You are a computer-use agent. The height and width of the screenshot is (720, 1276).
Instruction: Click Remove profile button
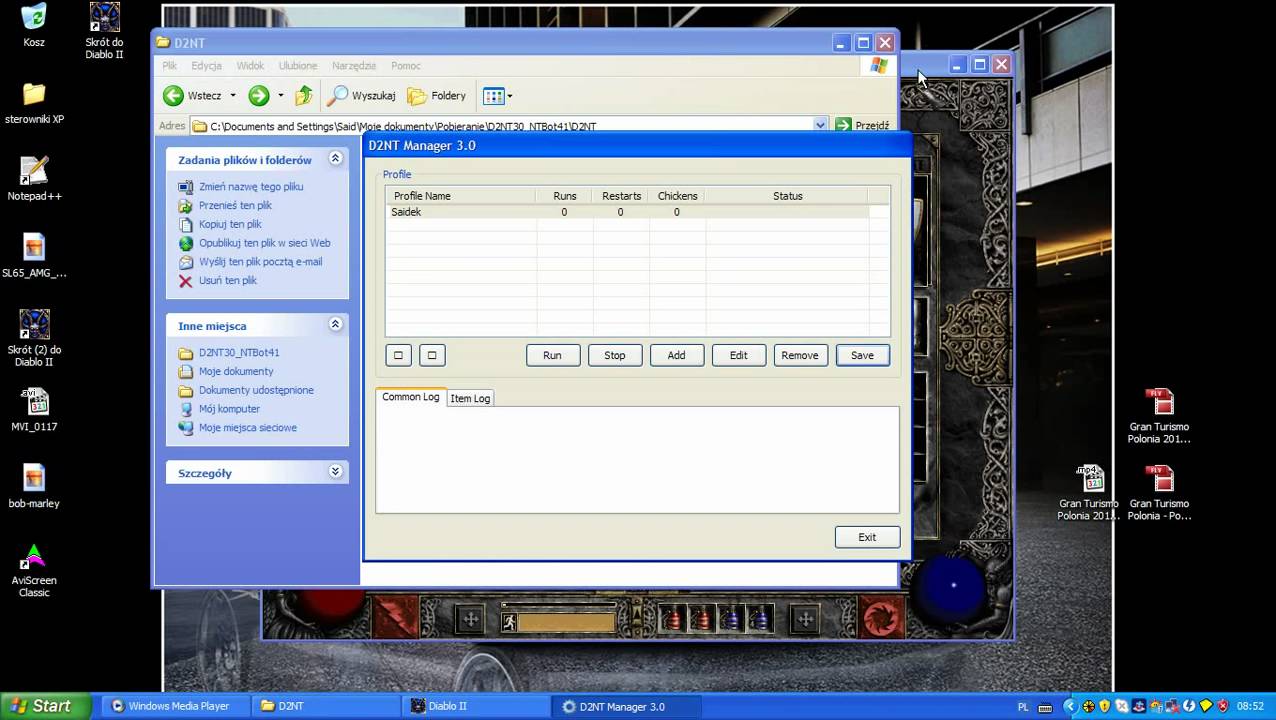click(x=800, y=355)
